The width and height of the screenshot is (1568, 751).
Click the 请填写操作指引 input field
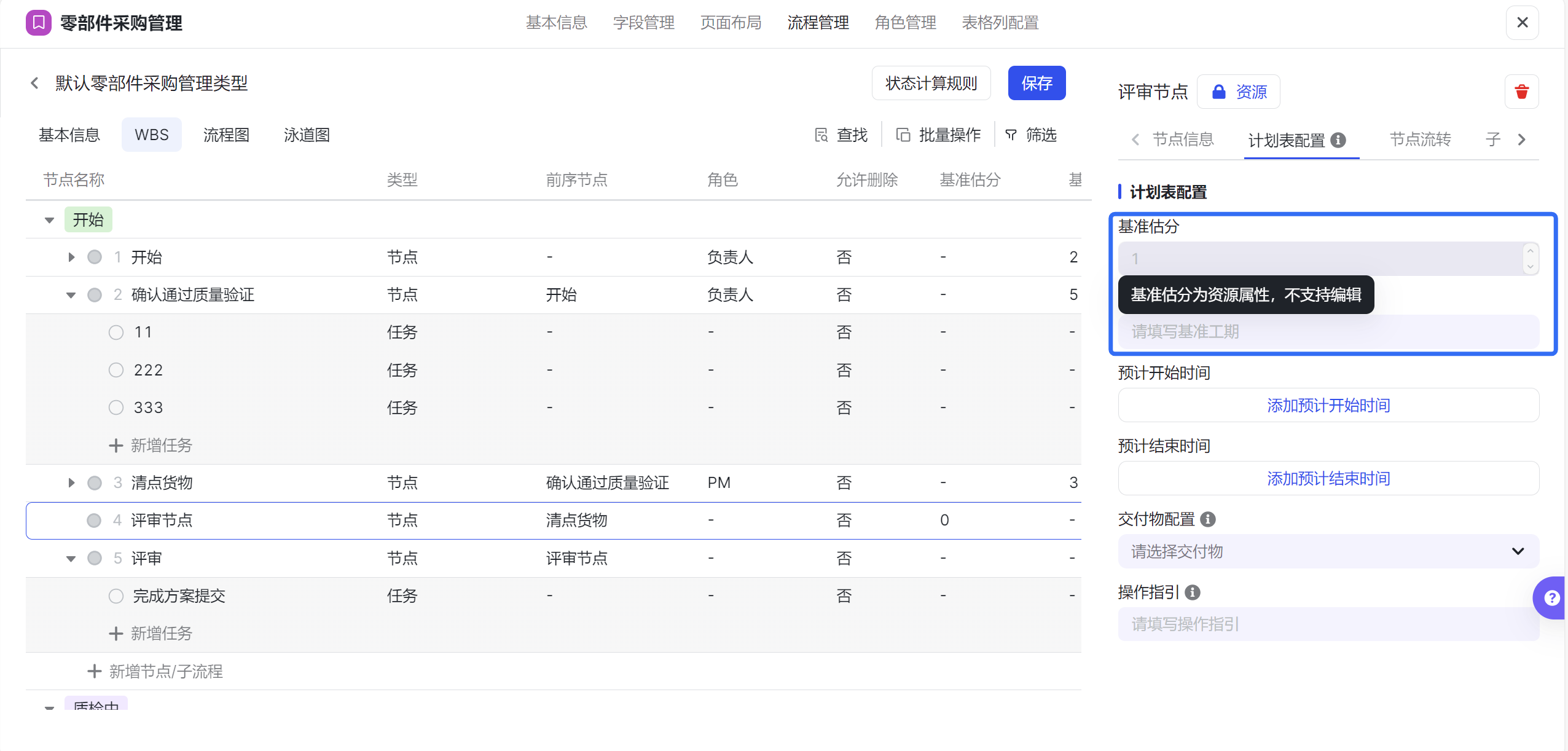click(1328, 624)
